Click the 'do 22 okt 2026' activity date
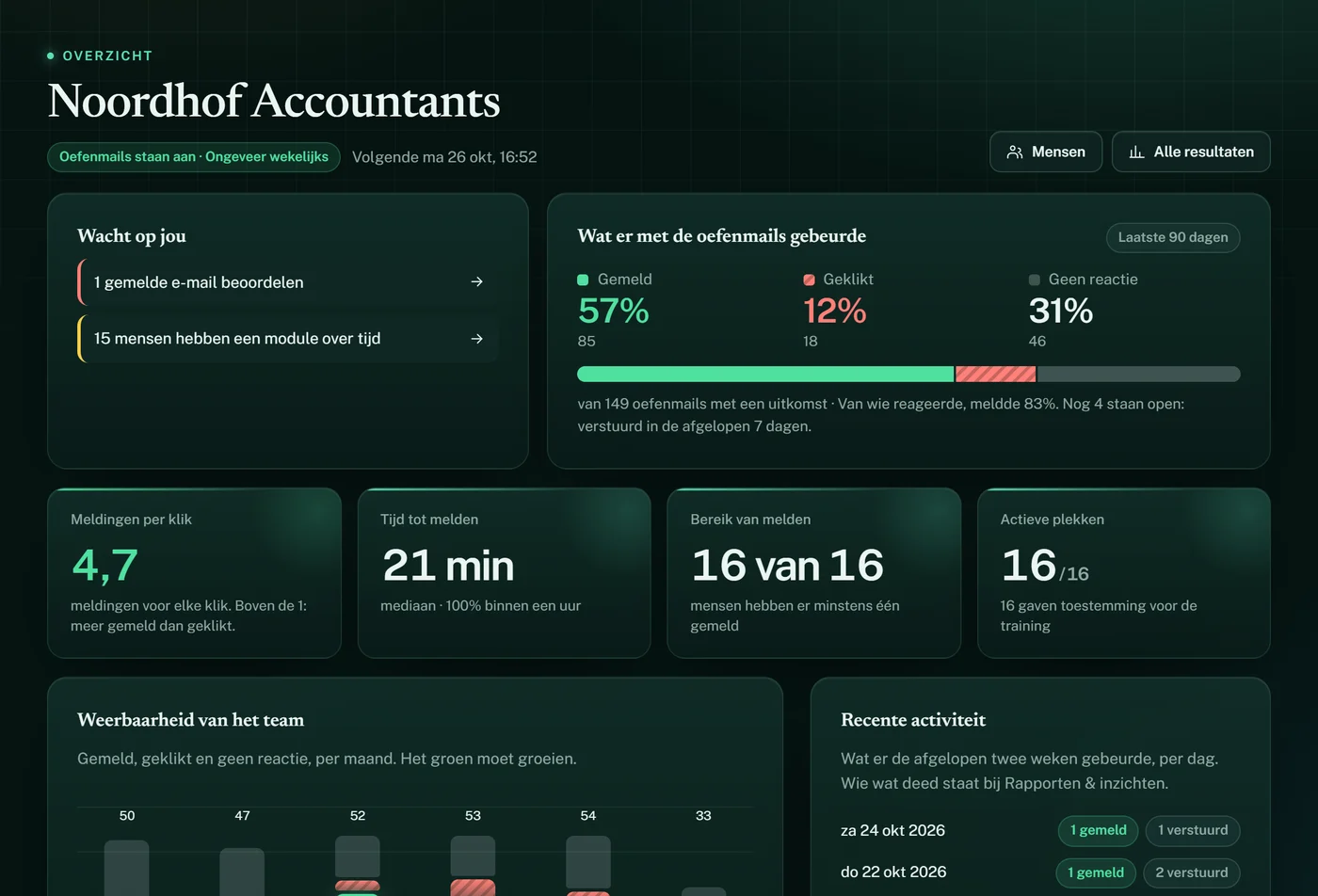Viewport: 1318px width, 896px height. coord(893,872)
